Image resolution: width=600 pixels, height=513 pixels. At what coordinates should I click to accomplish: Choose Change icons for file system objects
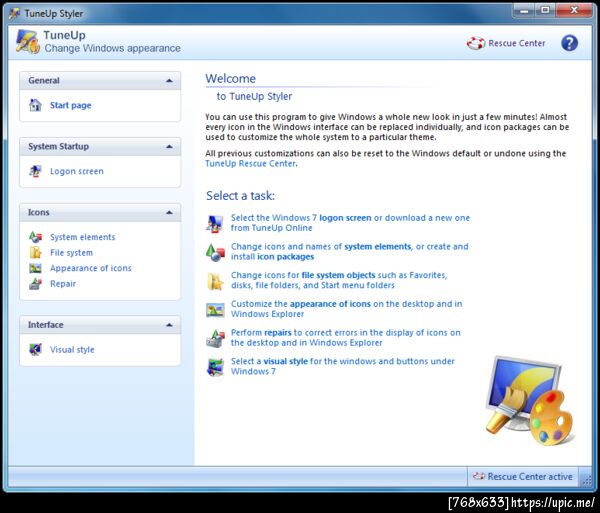tap(339, 280)
